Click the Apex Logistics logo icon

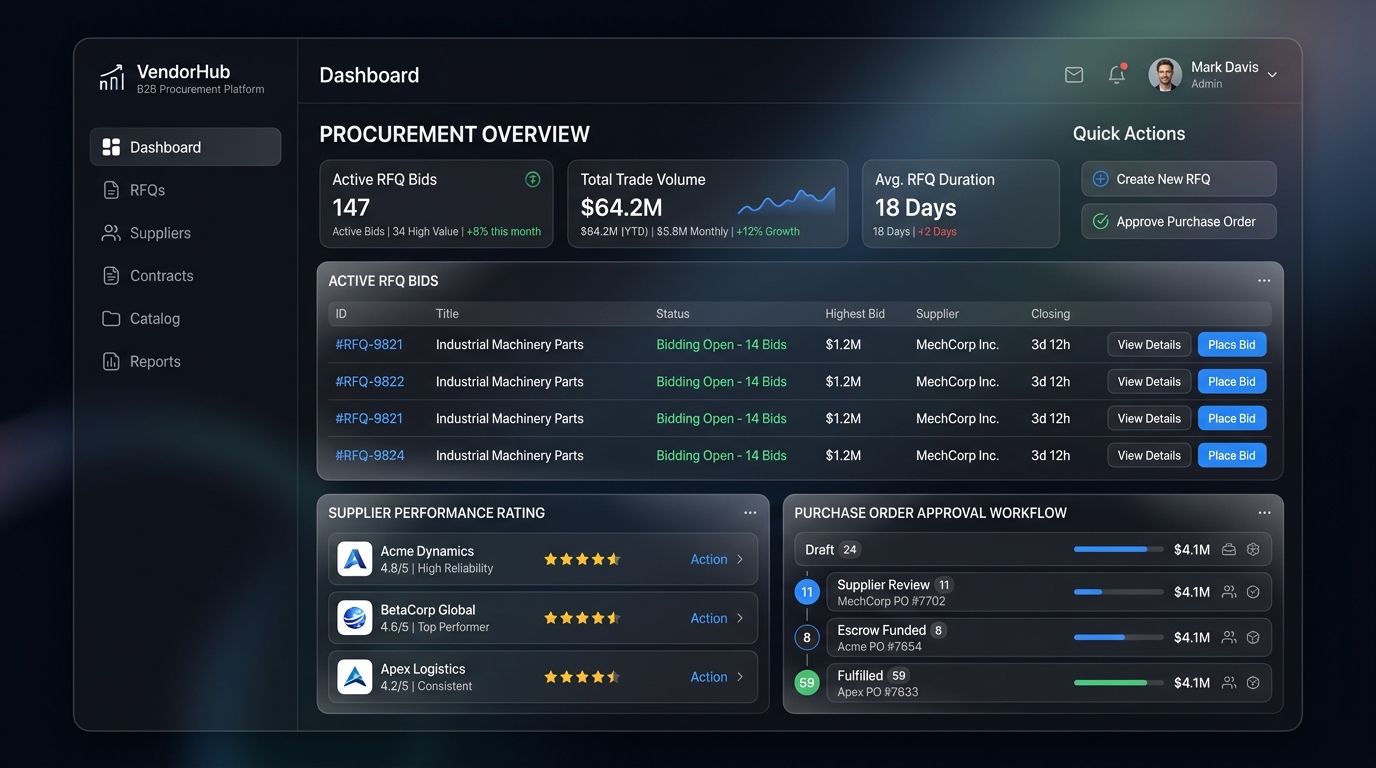(x=355, y=677)
